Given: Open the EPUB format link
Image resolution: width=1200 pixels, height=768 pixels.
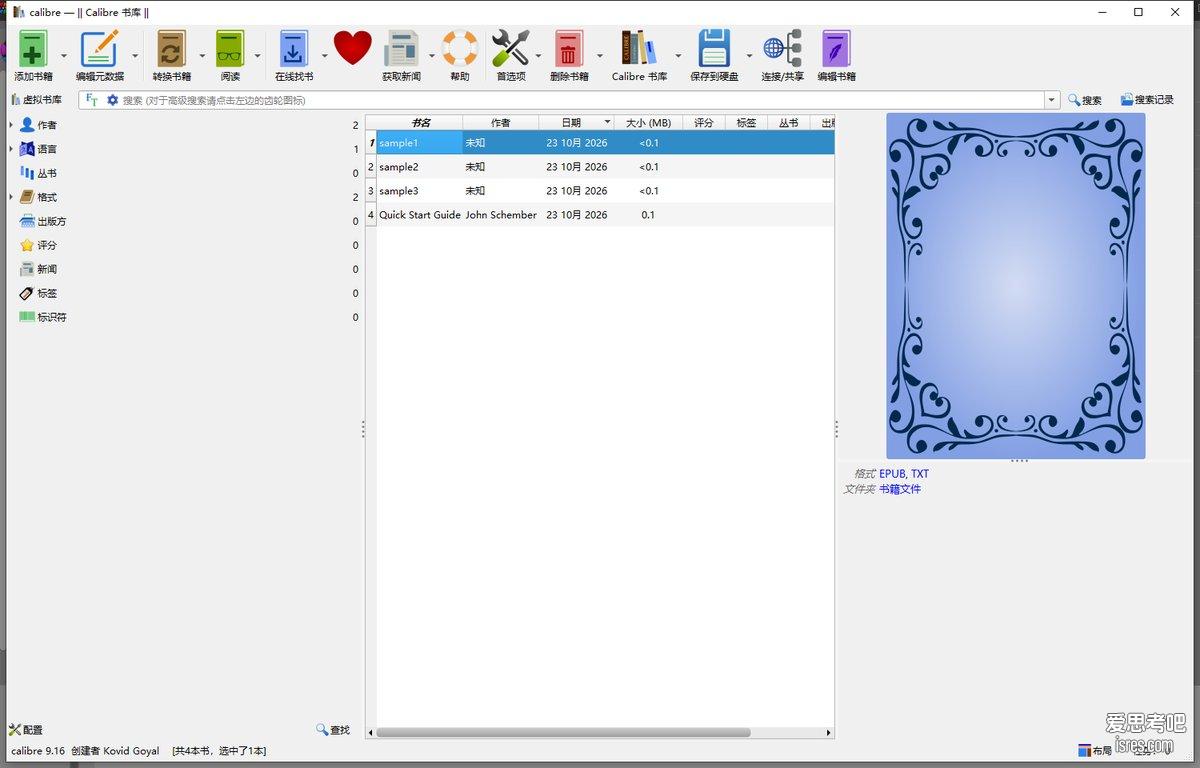Looking at the screenshot, I should [891, 474].
